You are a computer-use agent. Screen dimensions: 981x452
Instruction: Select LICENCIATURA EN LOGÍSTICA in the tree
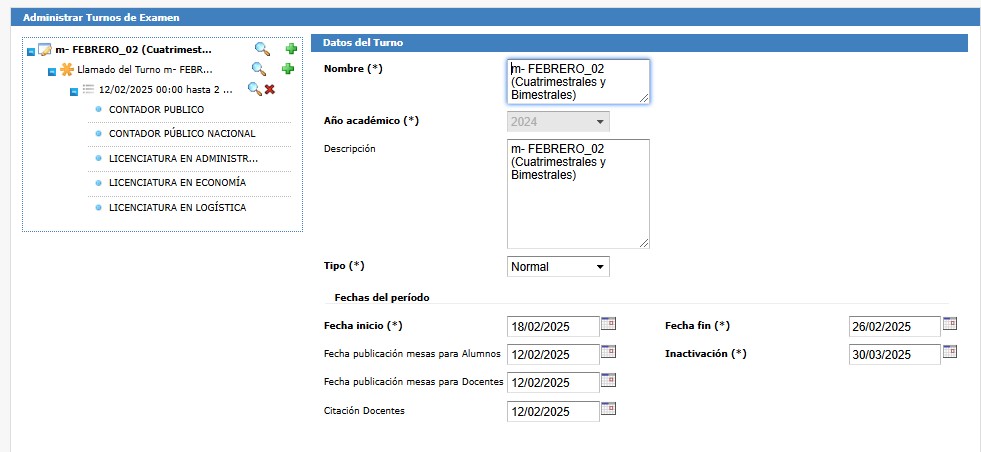[177, 207]
